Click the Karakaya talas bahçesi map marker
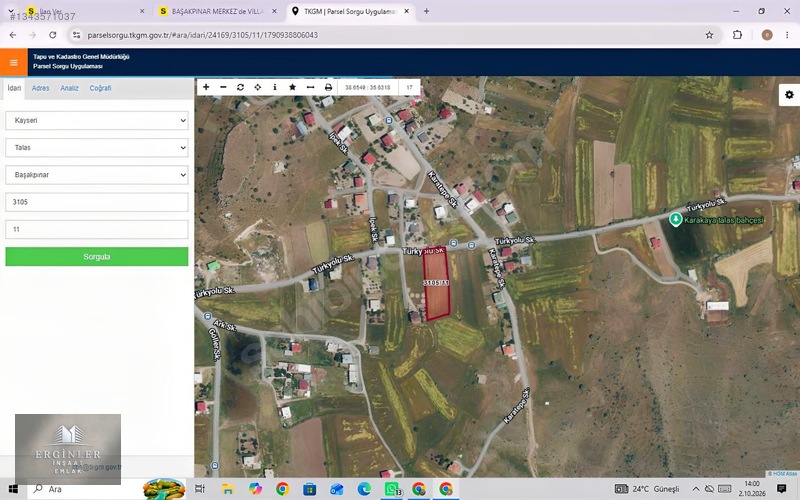The width and height of the screenshot is (800, 500). [676, 219]
